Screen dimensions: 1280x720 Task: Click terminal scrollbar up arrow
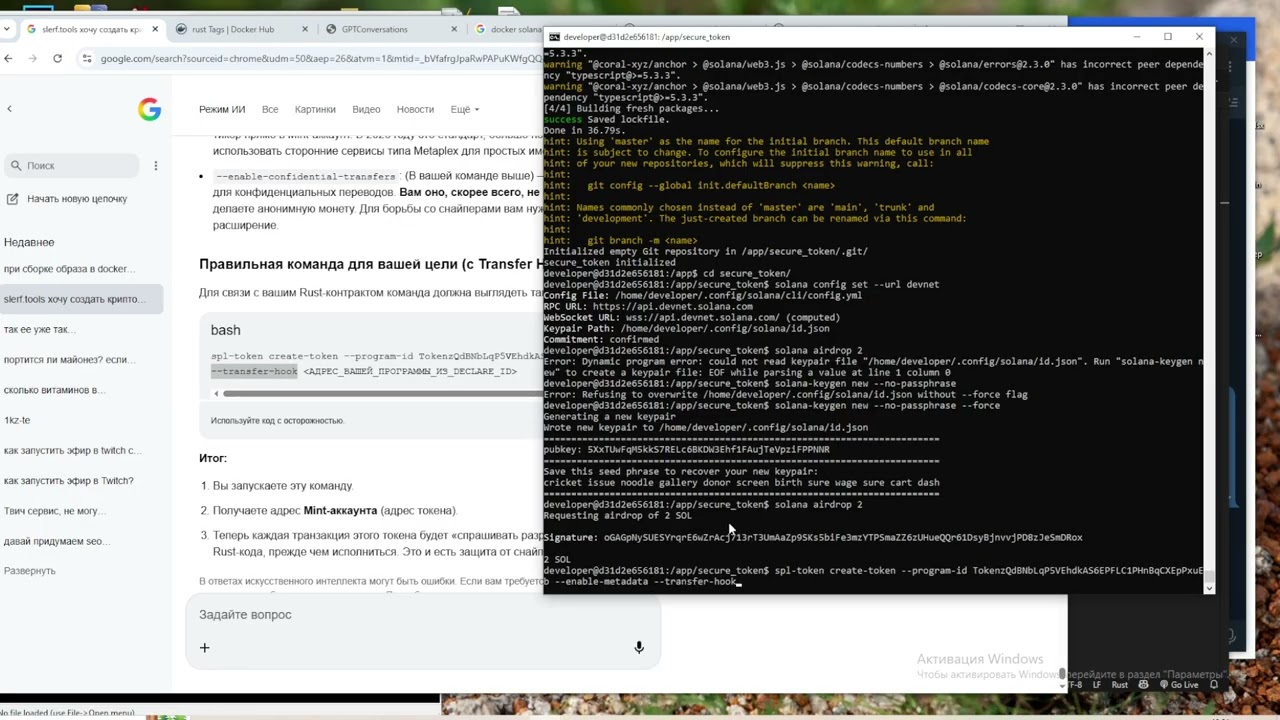click(x=1208, y=53)
